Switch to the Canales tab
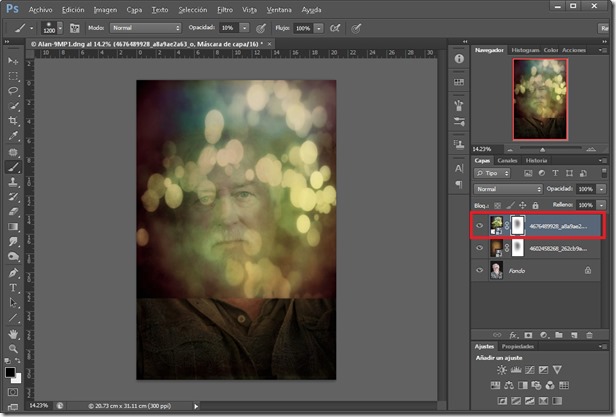616x417 pixels. [508, 160]
